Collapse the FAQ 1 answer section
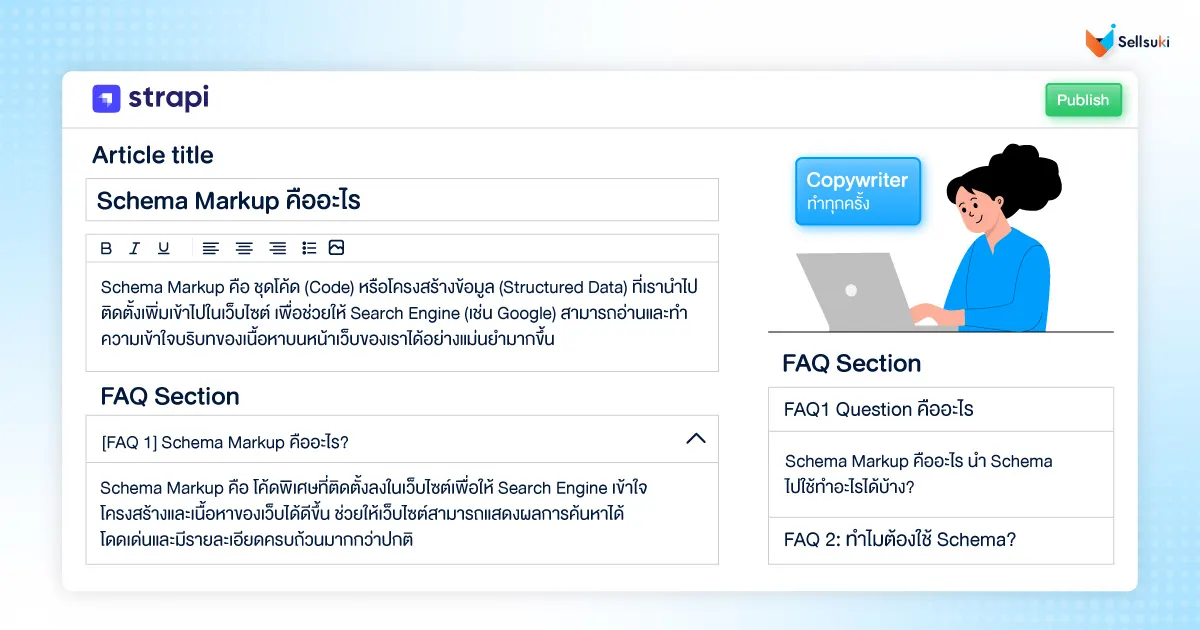Image resolution: width=1200 pixels, height=630 pixels. [695, 438]
